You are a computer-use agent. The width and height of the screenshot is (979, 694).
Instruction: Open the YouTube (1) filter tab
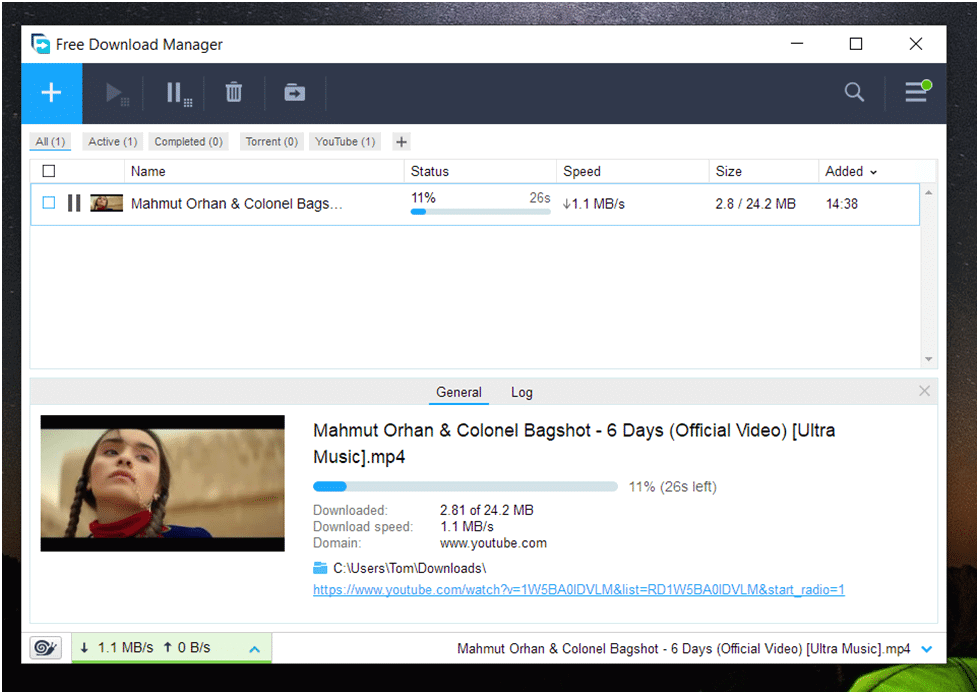click(x=345, y=142)
